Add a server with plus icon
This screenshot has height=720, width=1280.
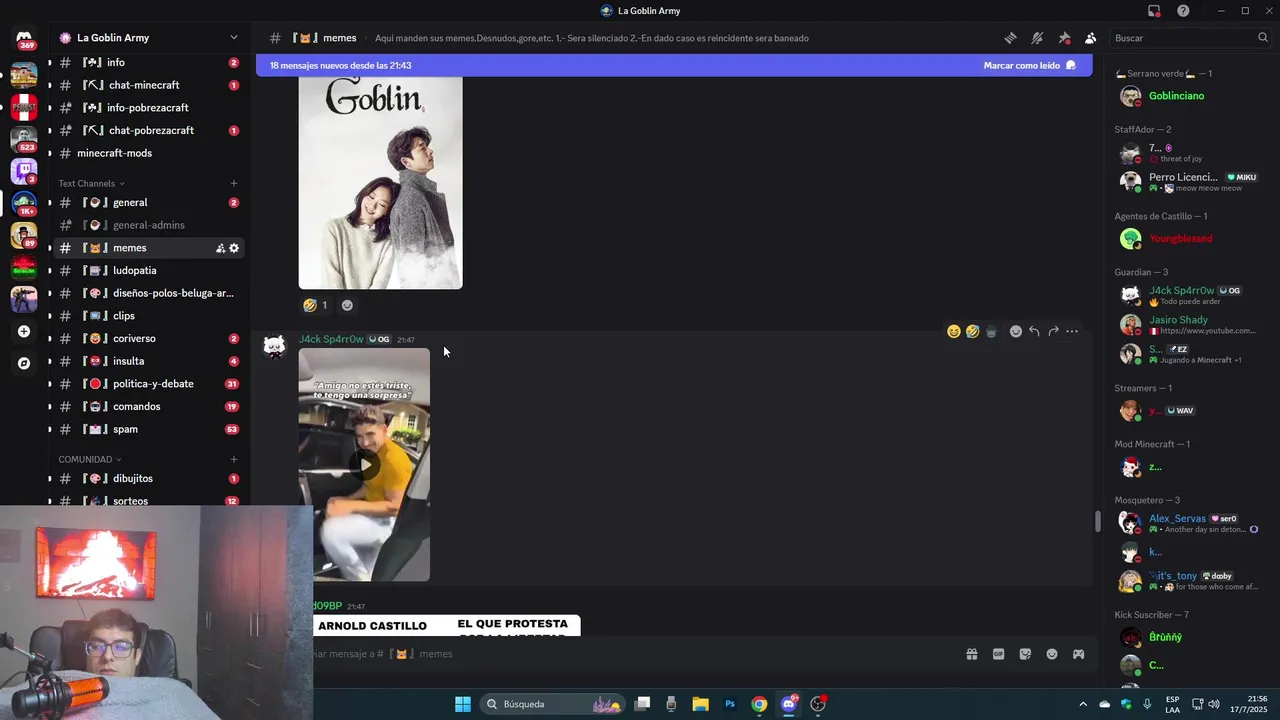[x=24, y=331]
